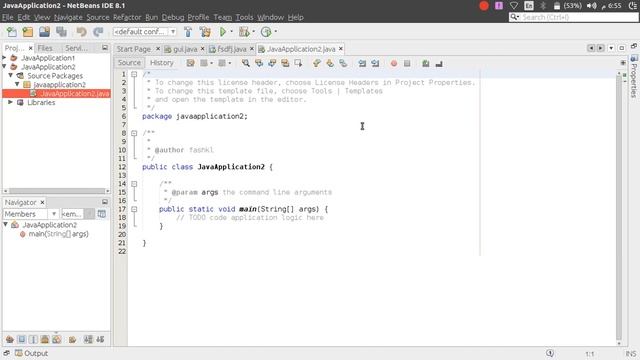Open the Profile Project dropdown arrow
The height and width of the screenshot is (360, 640).
pos(276,31)
